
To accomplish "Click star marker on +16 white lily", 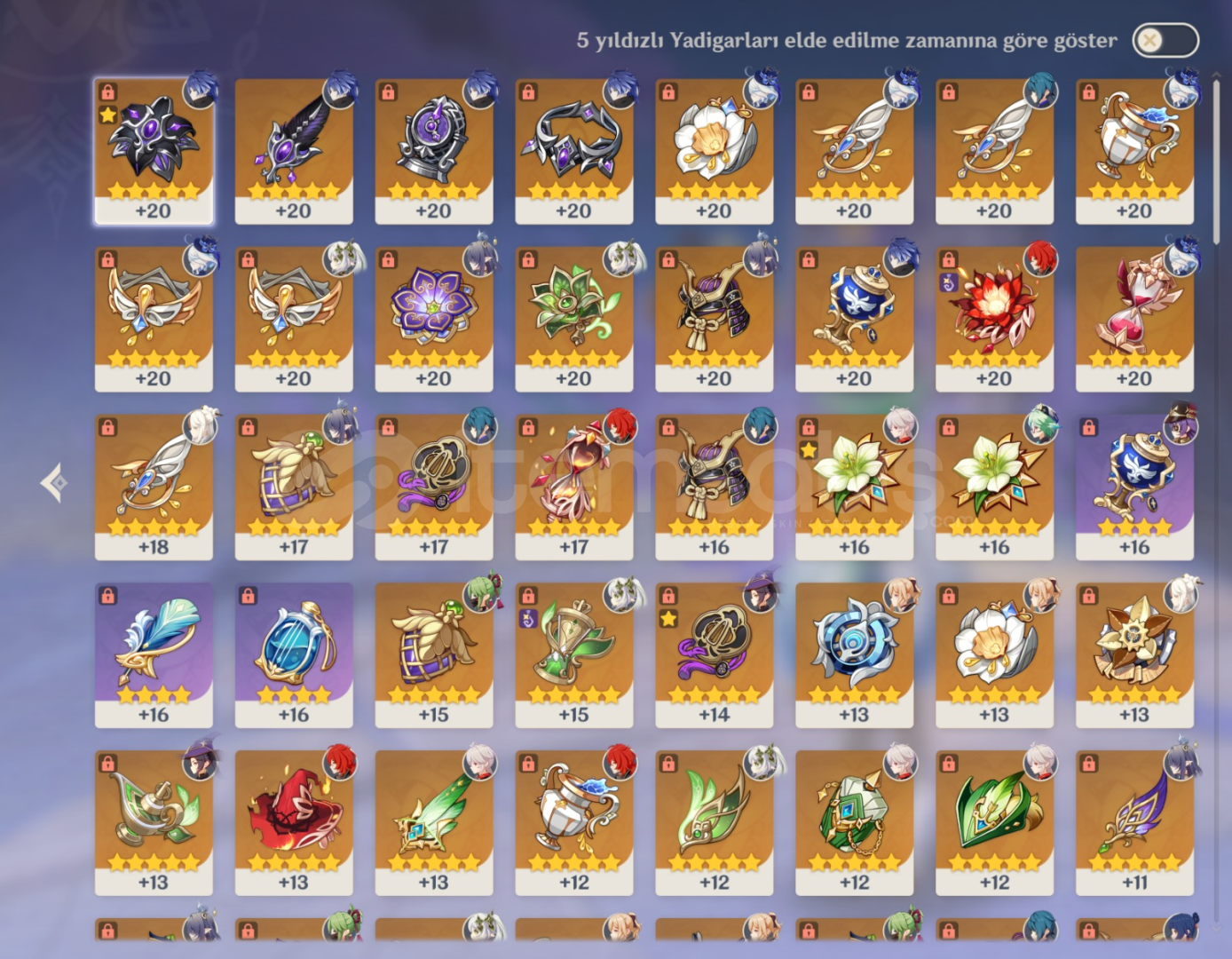I will 809,450.
